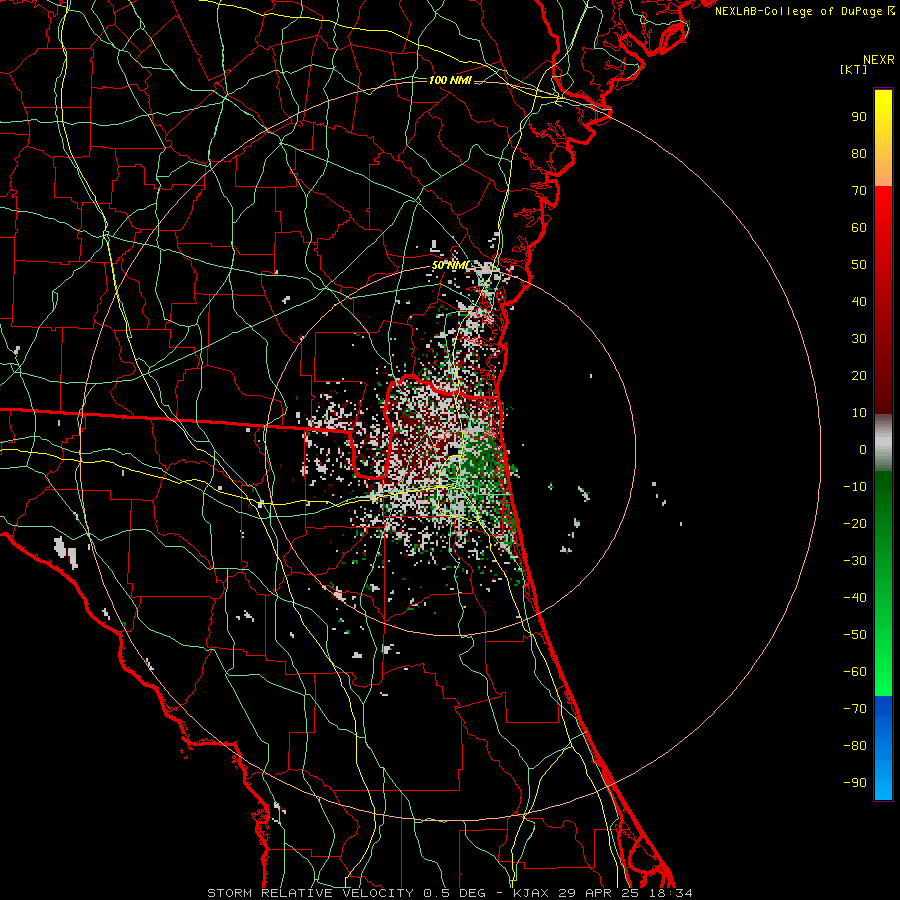
Task: Click the -10 knot scale label
Action: click(x=855, y=487)
